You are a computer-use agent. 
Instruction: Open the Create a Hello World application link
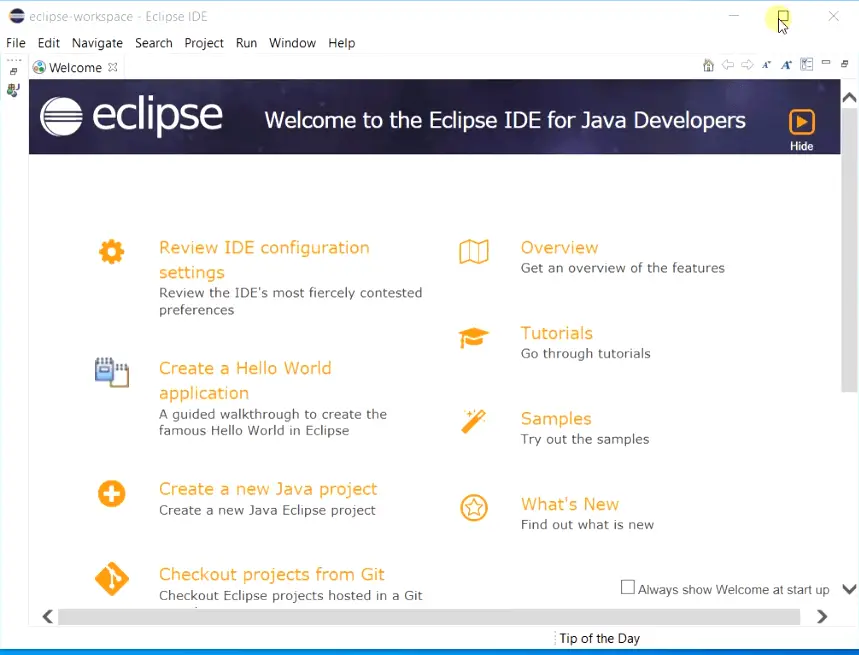(245, 380)
